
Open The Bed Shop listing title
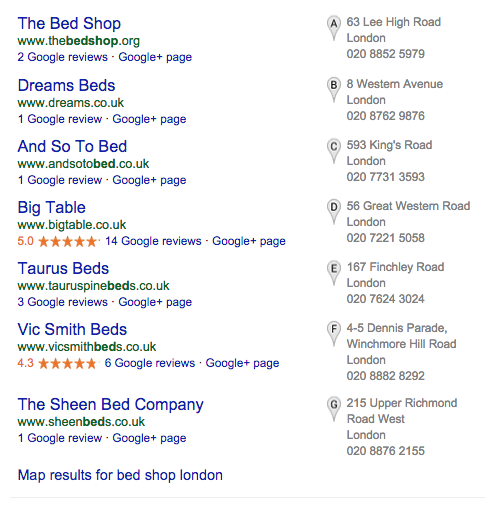[69, 23]
